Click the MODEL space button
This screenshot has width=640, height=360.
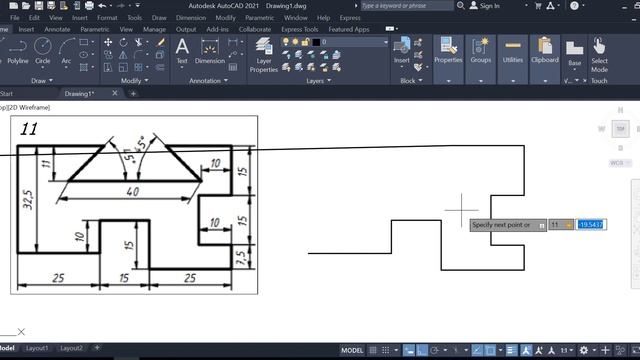click(x=352, y=350)
